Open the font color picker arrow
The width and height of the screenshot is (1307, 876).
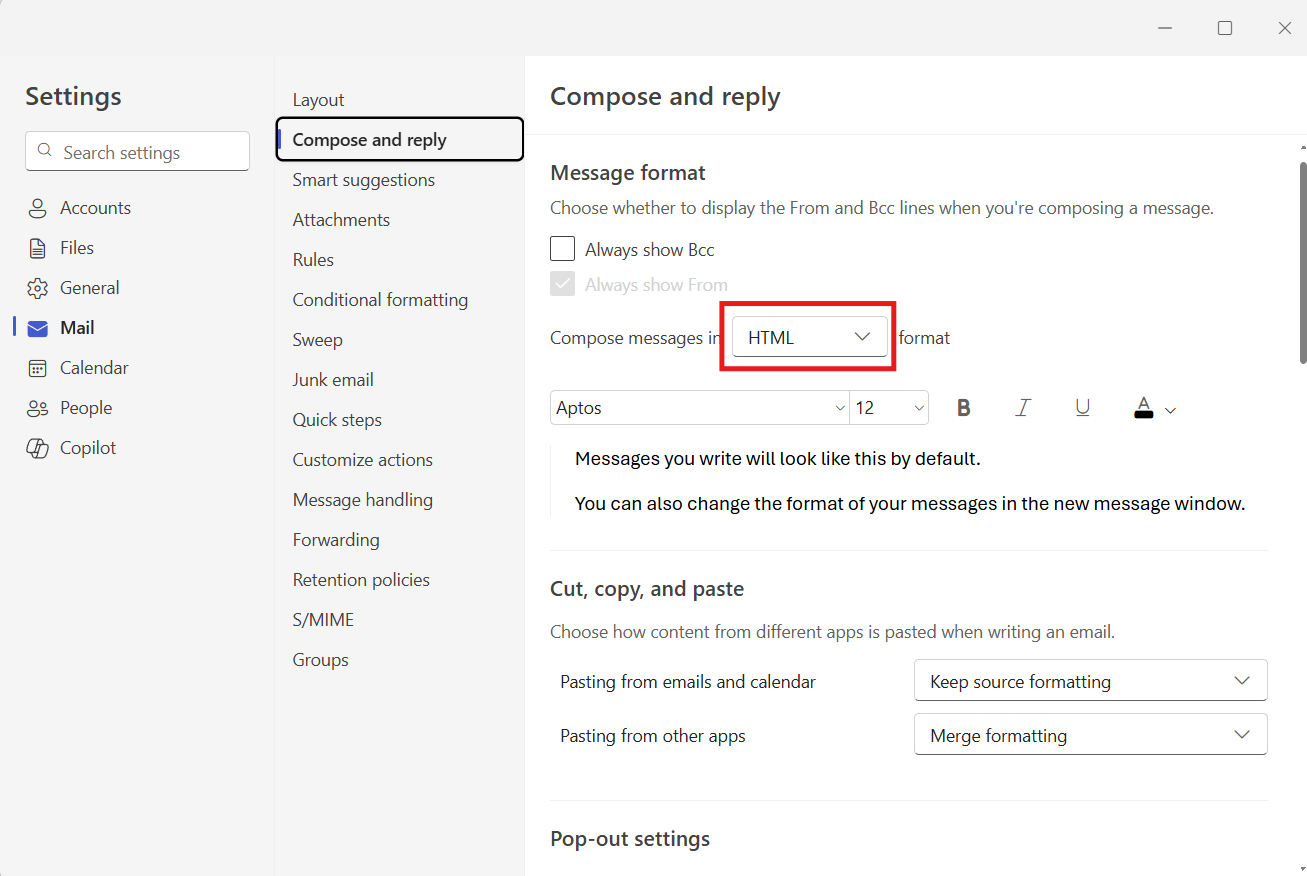tap(1171, 410)
